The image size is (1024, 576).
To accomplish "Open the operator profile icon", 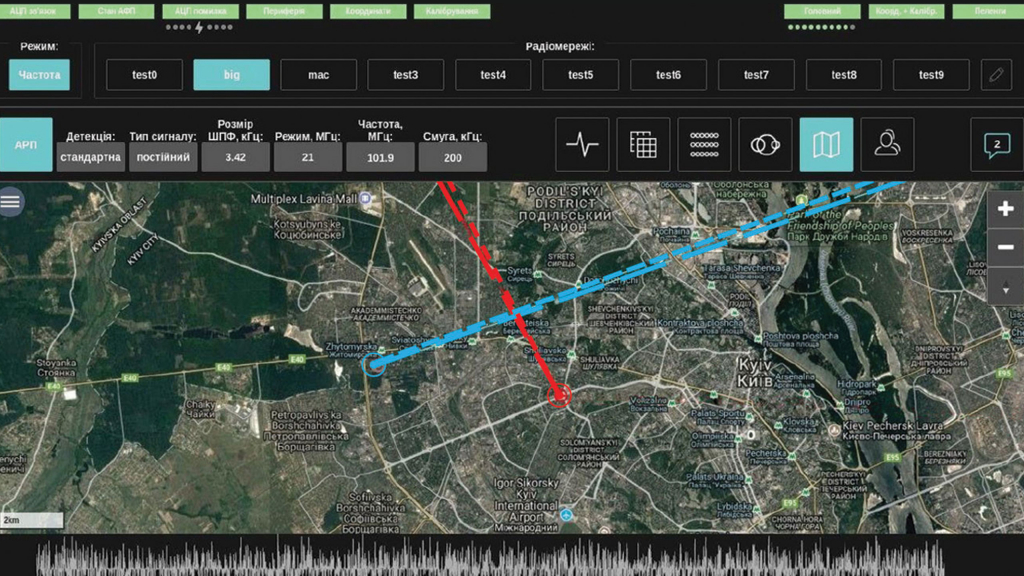I will point(887,145).
